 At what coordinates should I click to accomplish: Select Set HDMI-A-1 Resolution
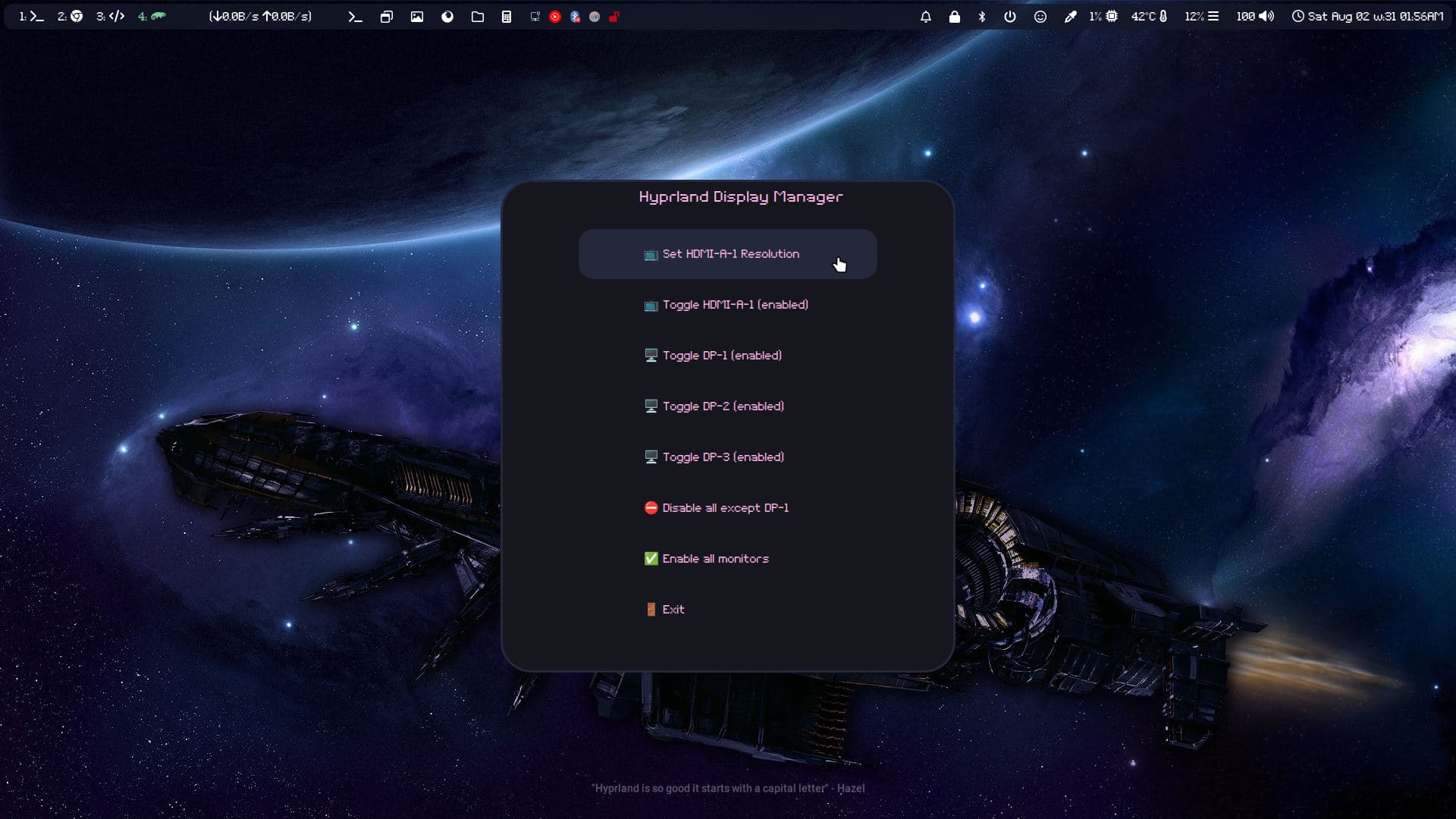(728, 254)
